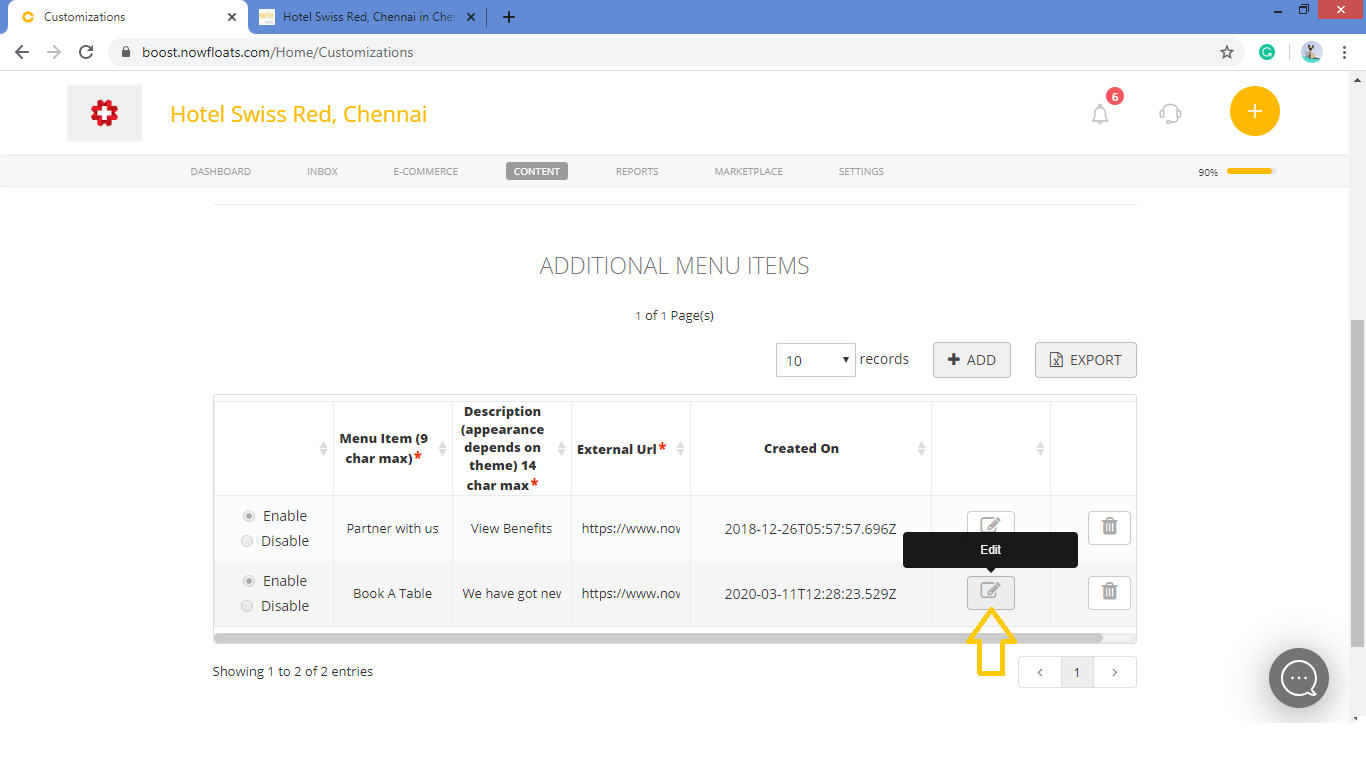Viewport: 1366px width, 768px height.
Task: Open the E-Commerce menu
Action: pyautogui.click(x=426, y=171)
